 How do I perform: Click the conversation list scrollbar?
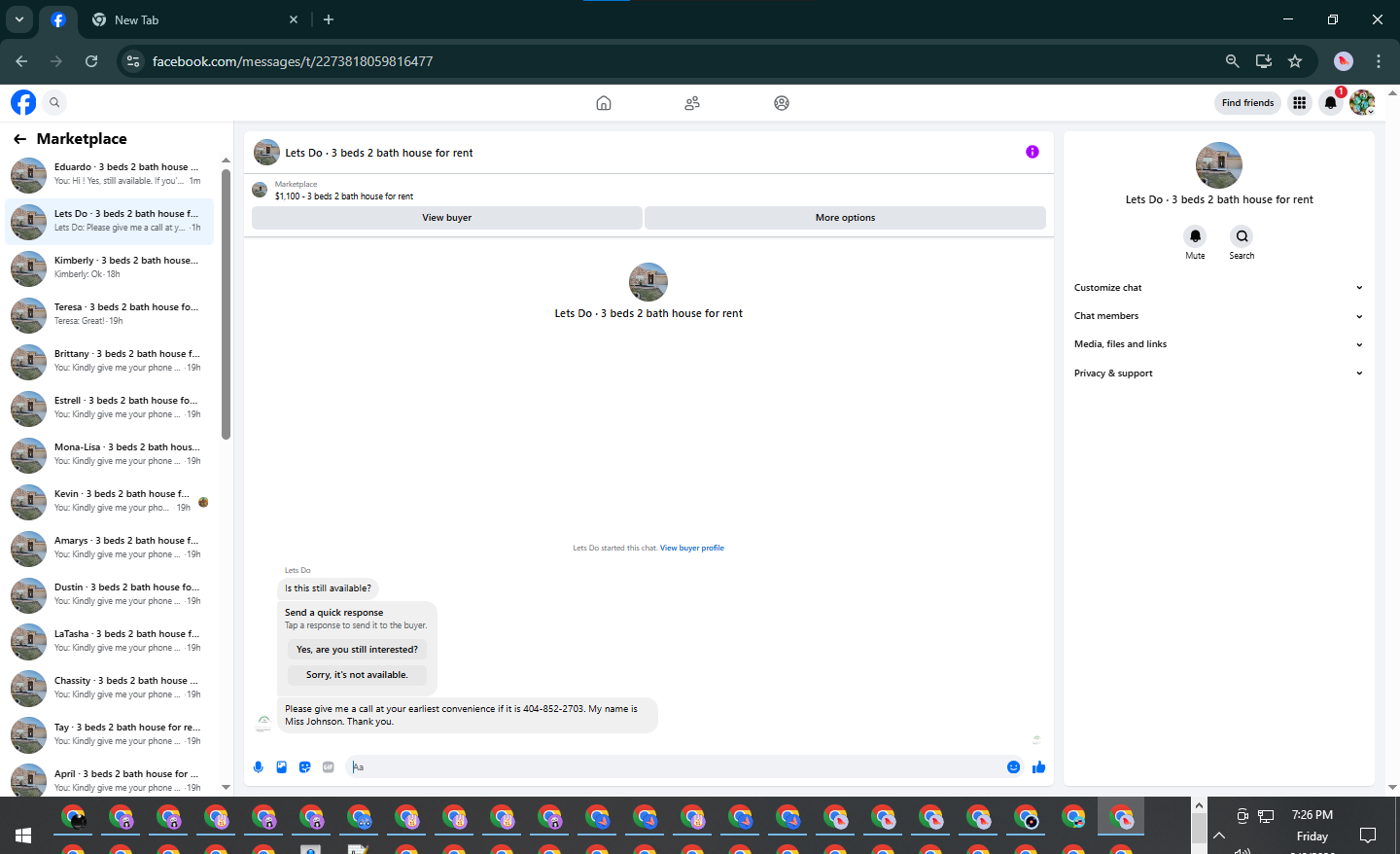click(226, 304)
